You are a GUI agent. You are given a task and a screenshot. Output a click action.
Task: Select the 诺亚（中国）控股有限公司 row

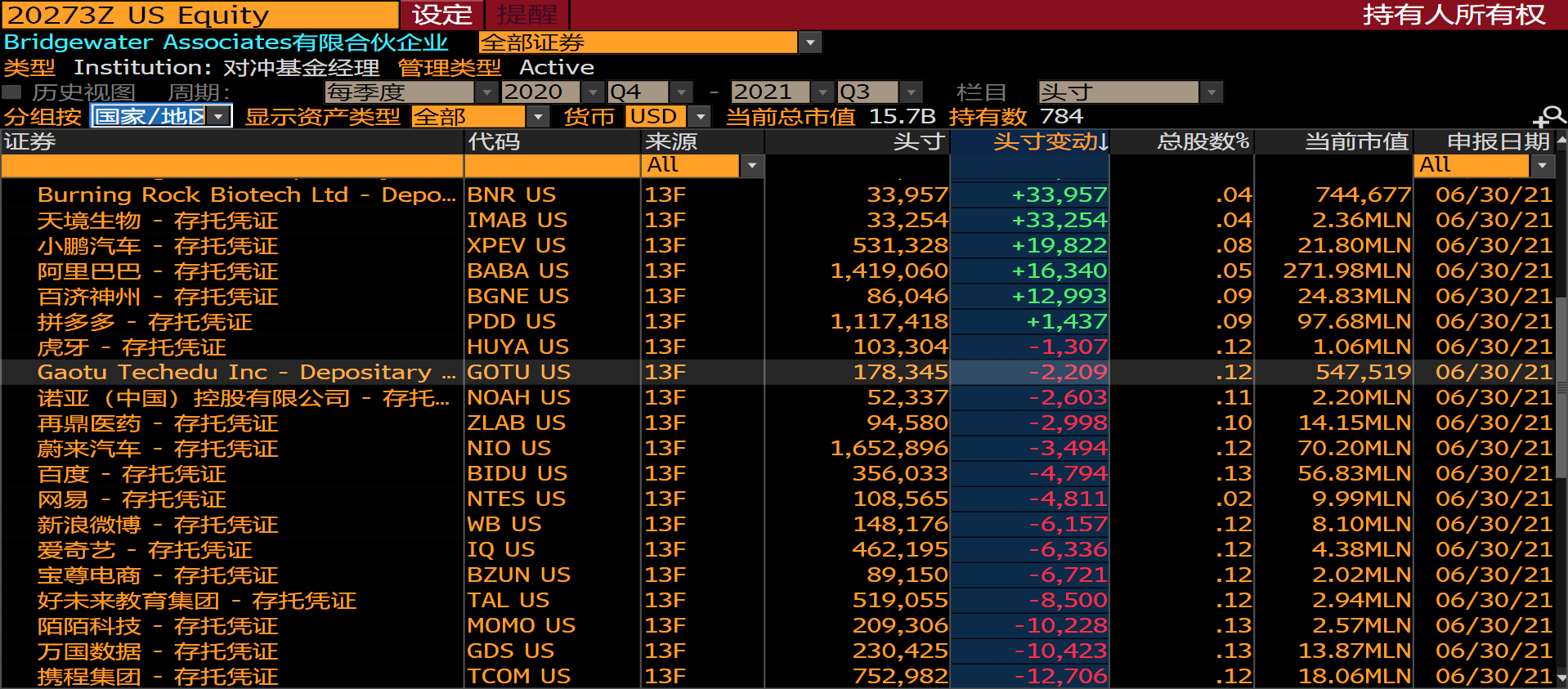coord(777,398)
